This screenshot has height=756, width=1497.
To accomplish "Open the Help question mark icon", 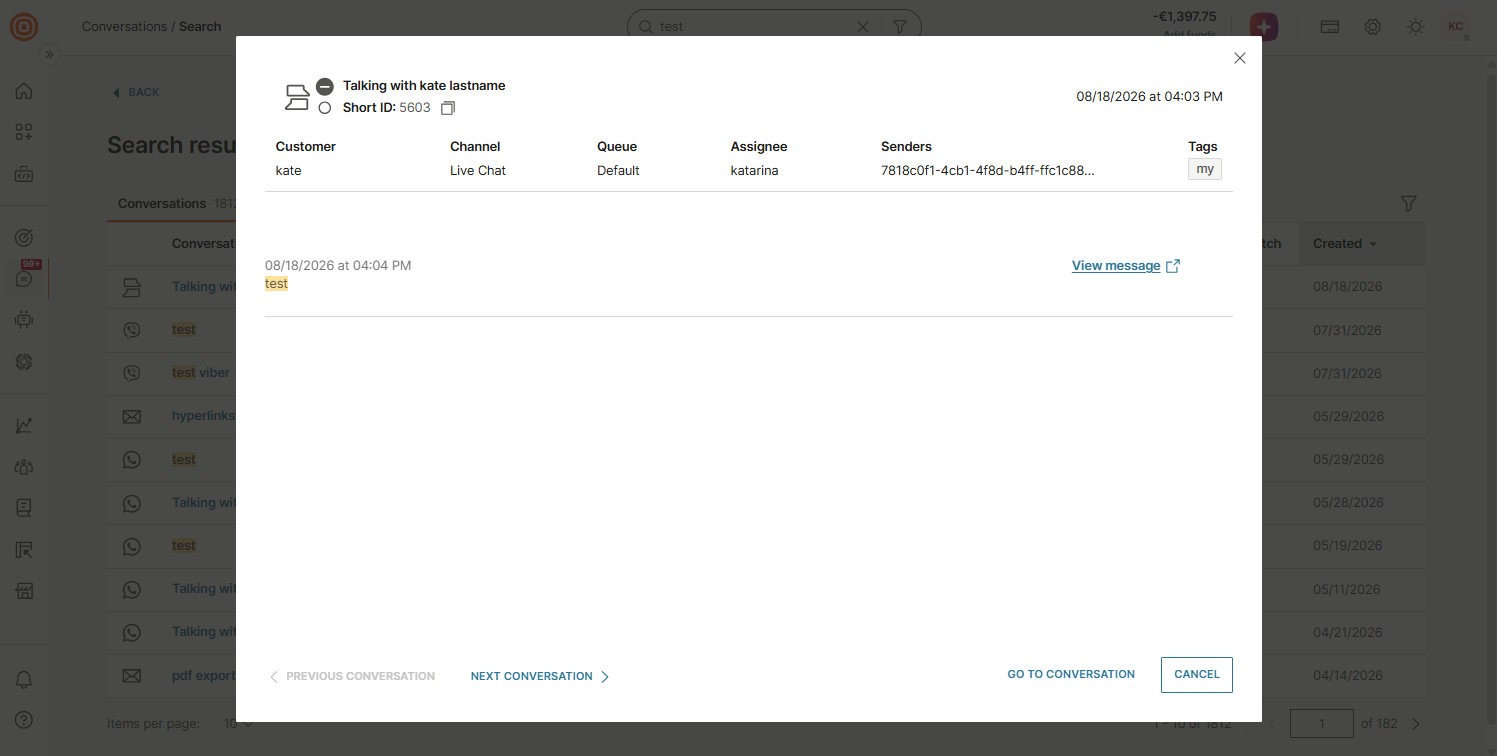I will (24, 720).
